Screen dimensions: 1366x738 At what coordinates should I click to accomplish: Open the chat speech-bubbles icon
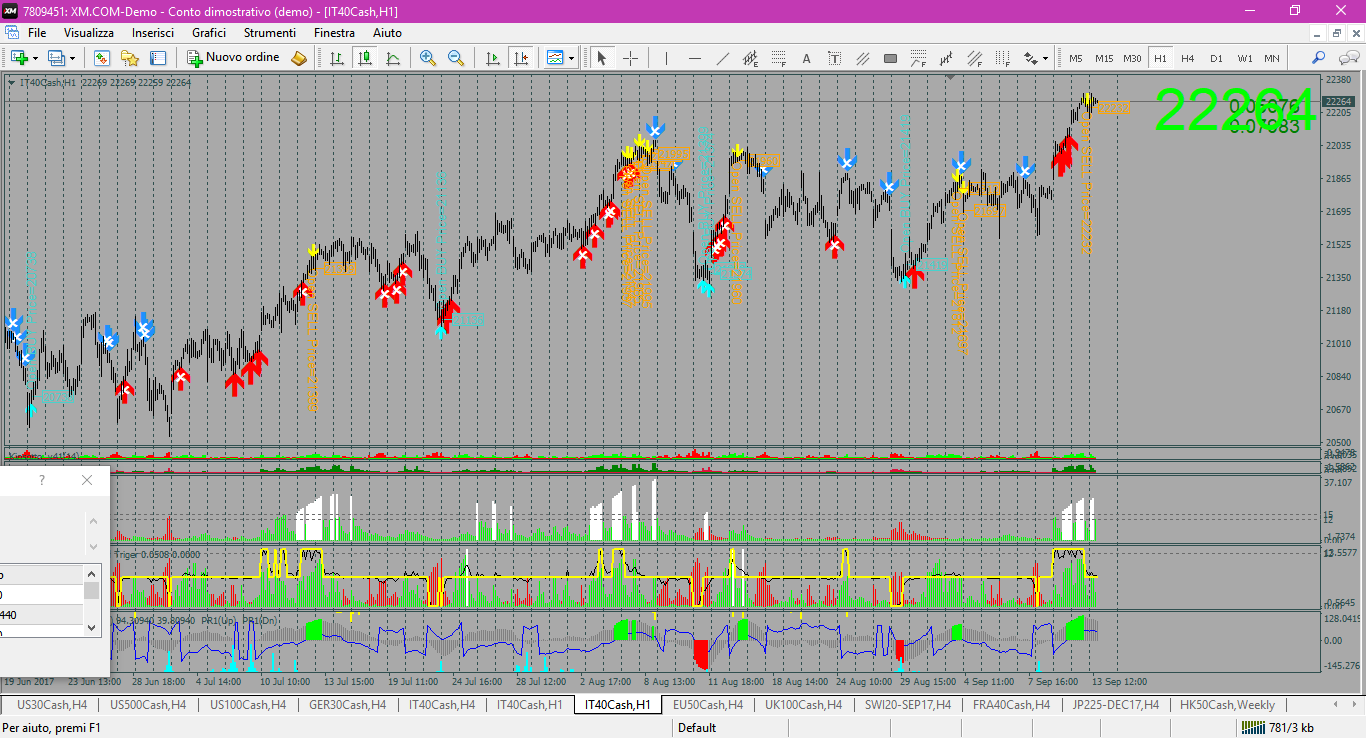[1347, 58]
